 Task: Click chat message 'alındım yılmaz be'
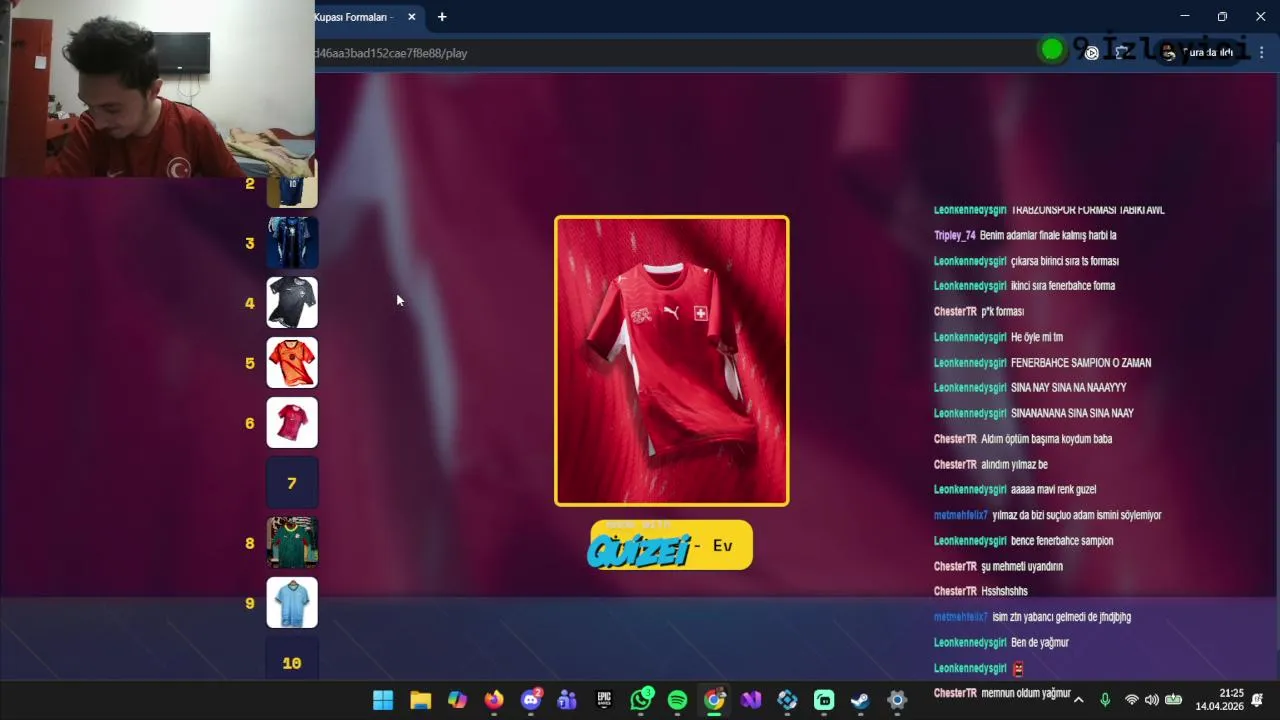pos(1014,465)
